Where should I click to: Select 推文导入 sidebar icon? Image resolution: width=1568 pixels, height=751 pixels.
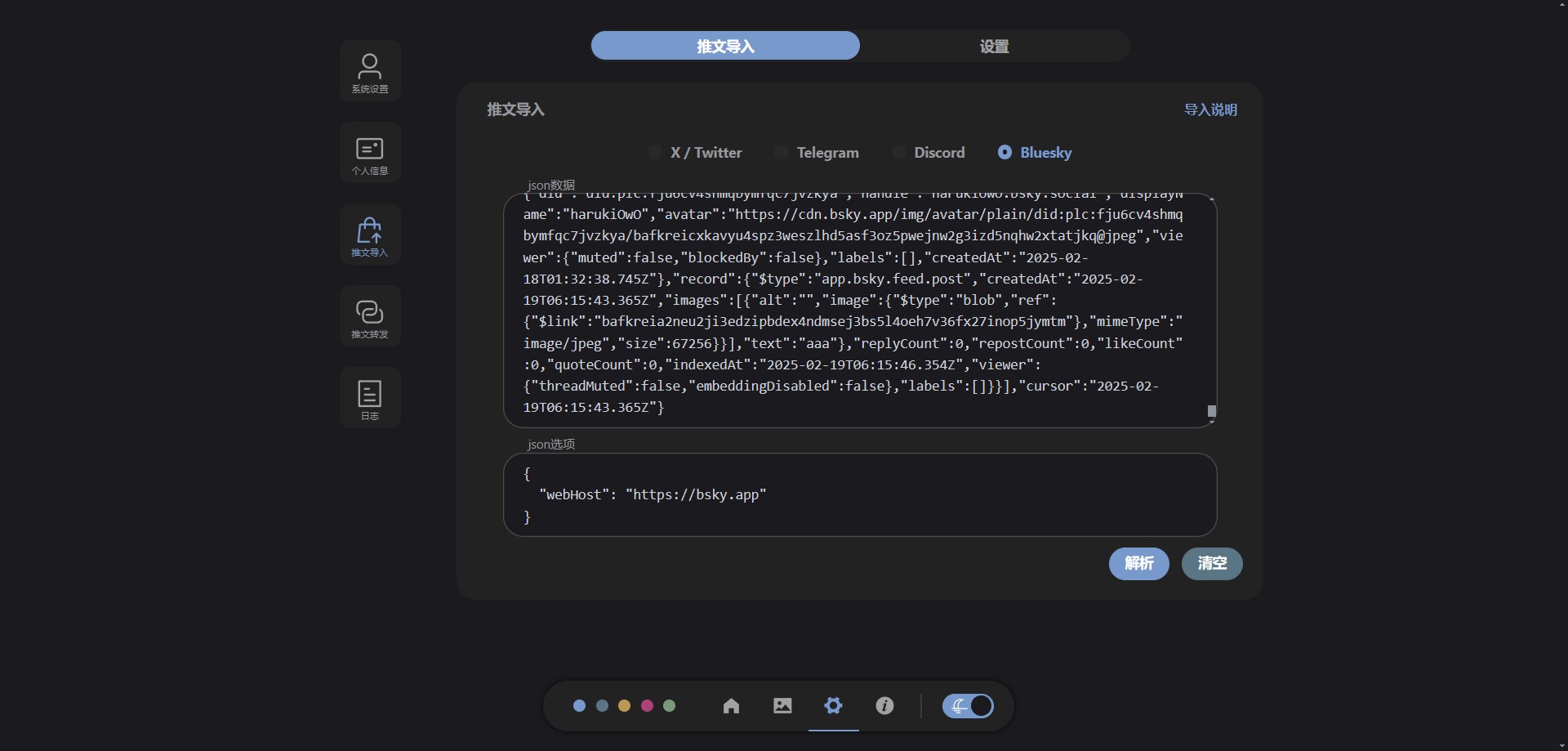(370, 235)
